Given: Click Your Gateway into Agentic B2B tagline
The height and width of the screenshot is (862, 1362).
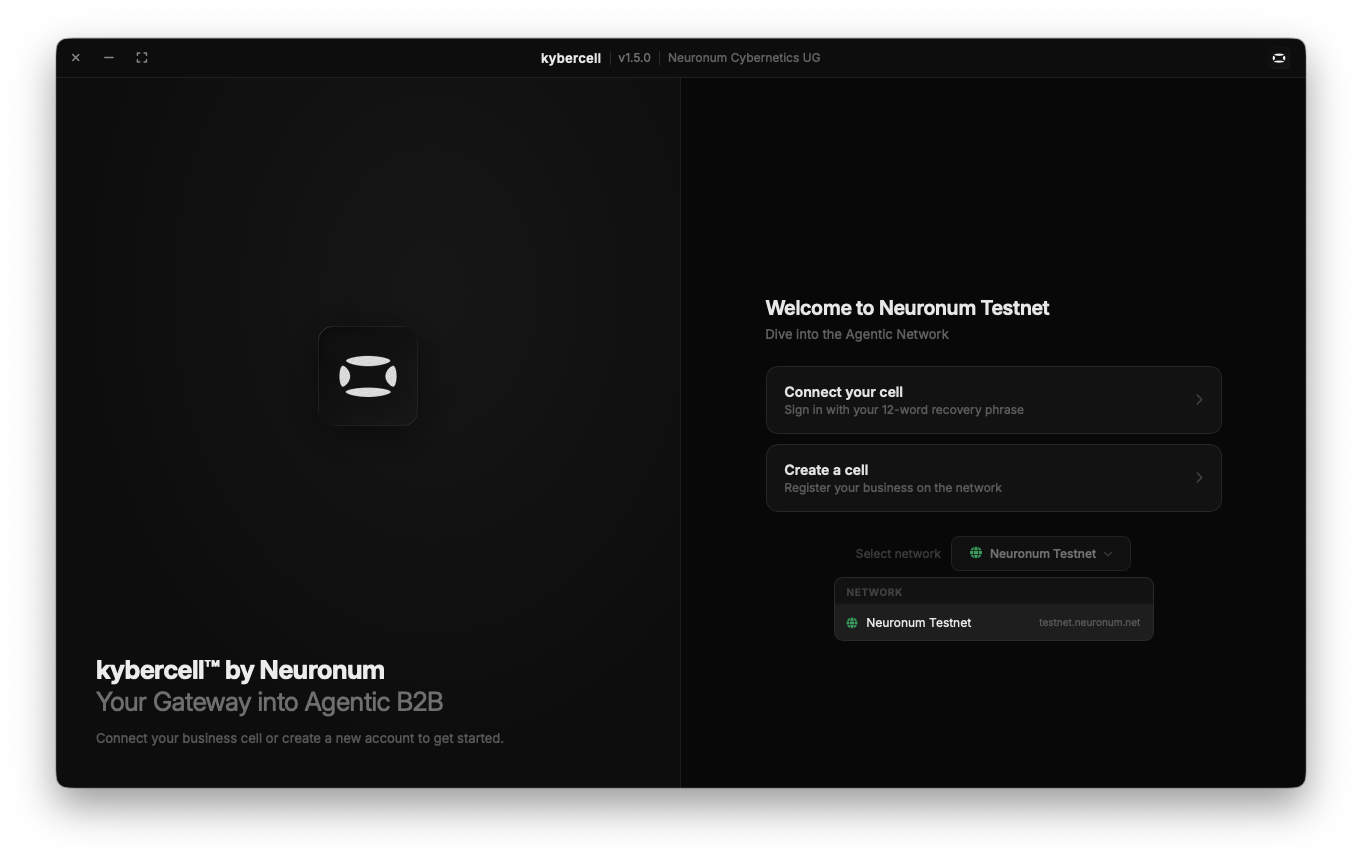Looking at the screenshot, I should pyautogui.click(x=269, y=702).
